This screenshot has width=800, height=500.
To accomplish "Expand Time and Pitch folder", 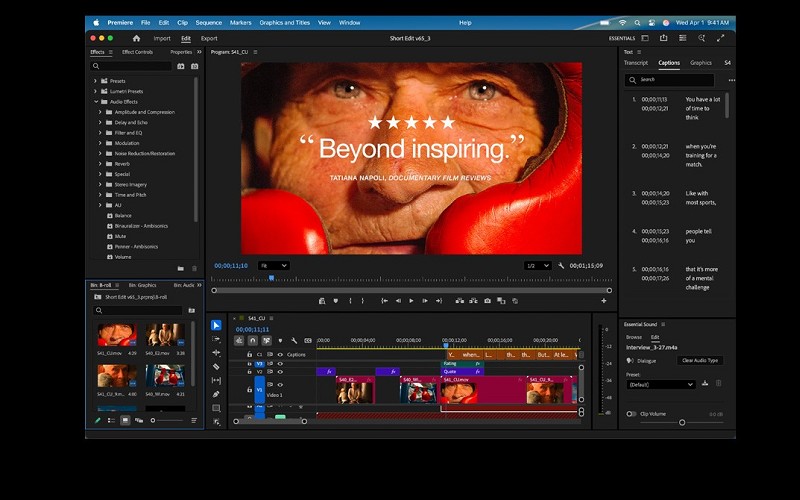I will 100,195.
